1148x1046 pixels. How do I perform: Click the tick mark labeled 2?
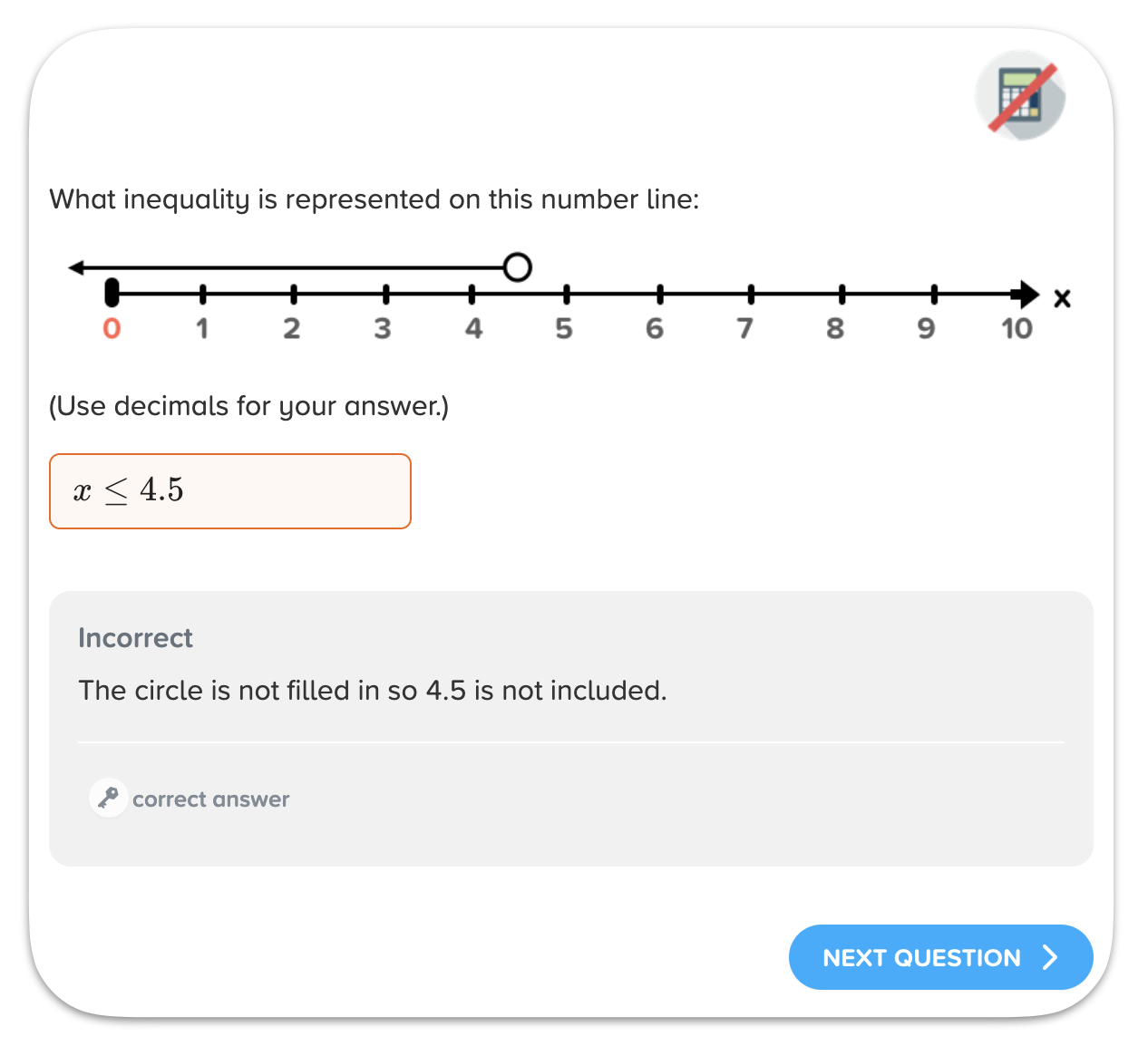[x=293, y=295]
